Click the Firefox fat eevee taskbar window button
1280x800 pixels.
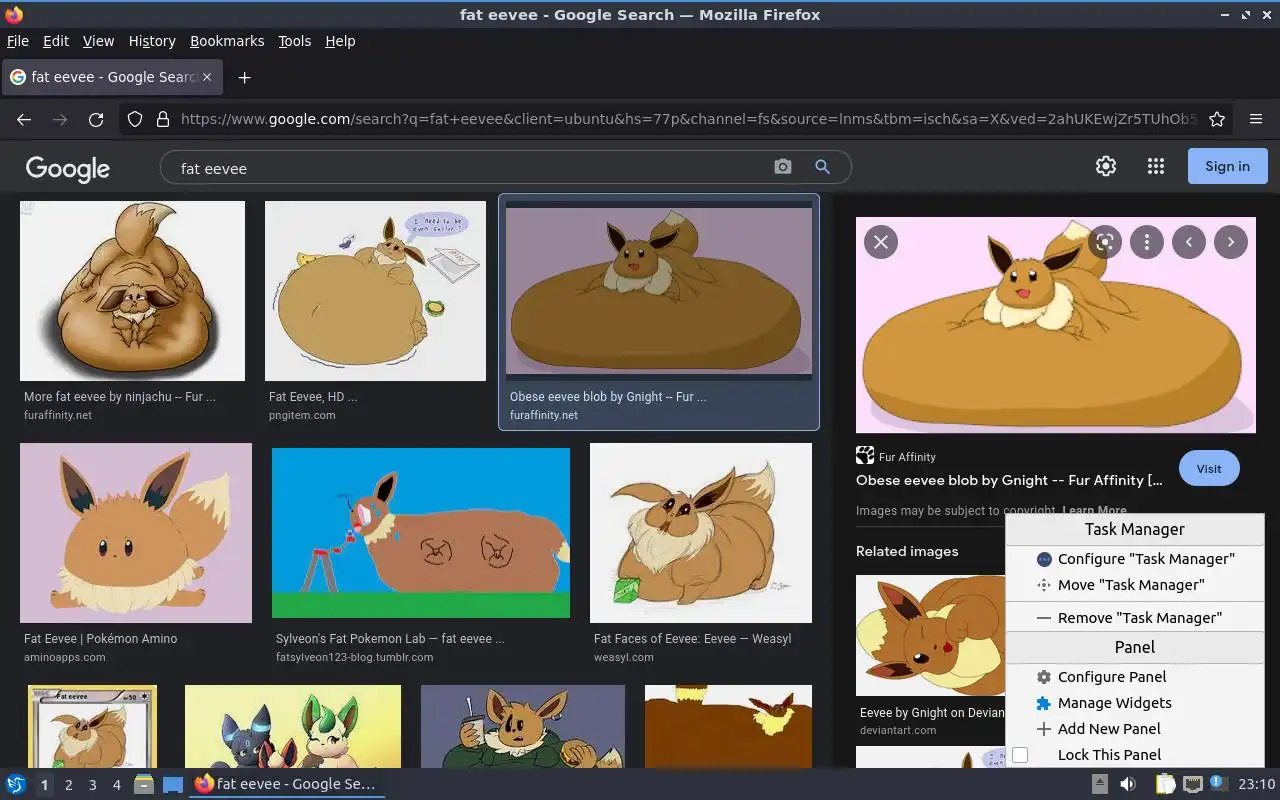point(287,784)
